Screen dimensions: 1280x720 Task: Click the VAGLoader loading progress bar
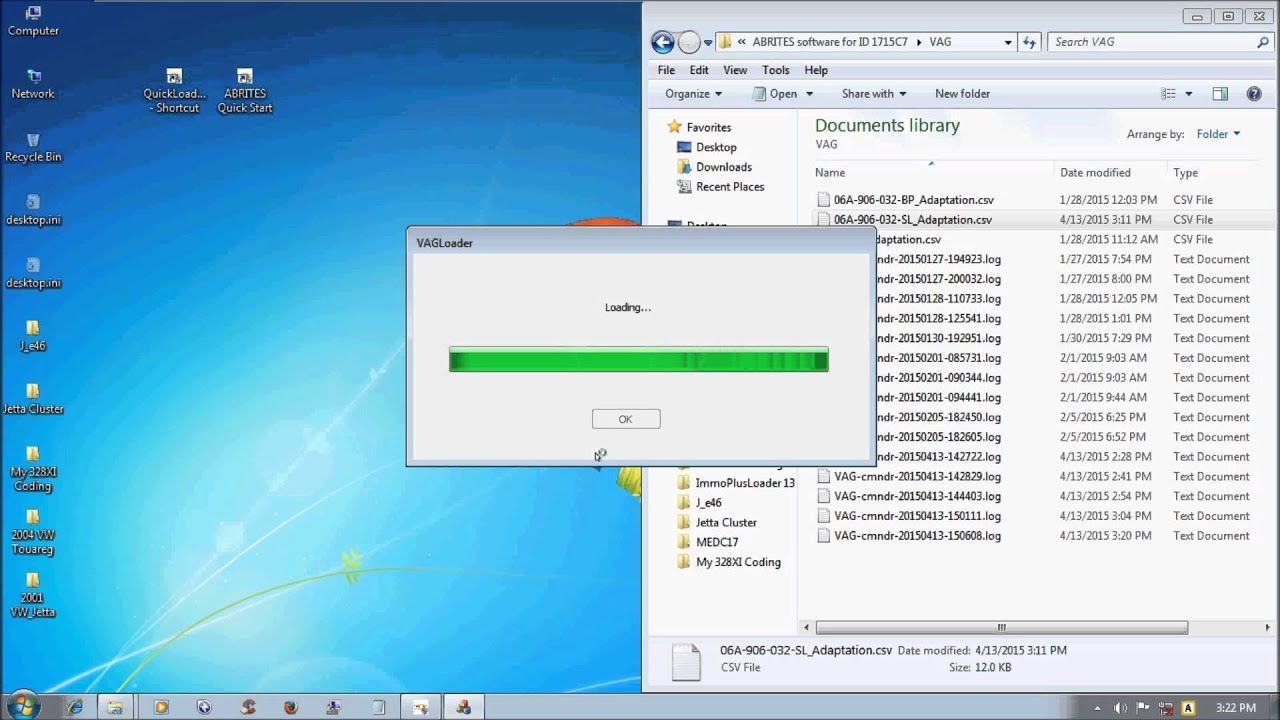pos(639,359)
